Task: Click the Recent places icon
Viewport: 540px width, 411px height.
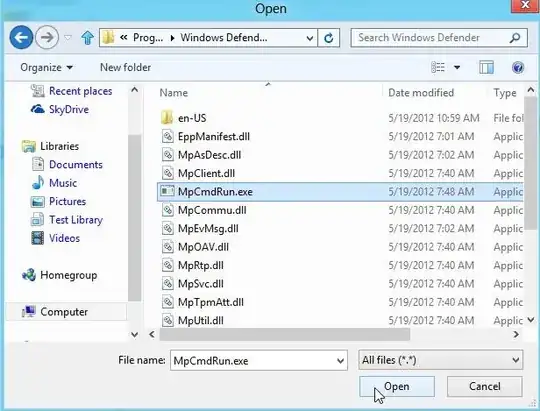Action: pyautogui.click(x=38, y=91)
